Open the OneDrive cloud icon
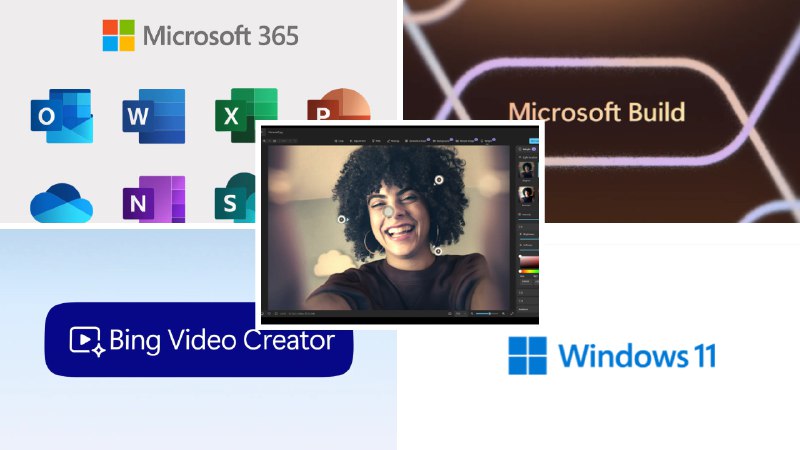 tap(61, 203)
